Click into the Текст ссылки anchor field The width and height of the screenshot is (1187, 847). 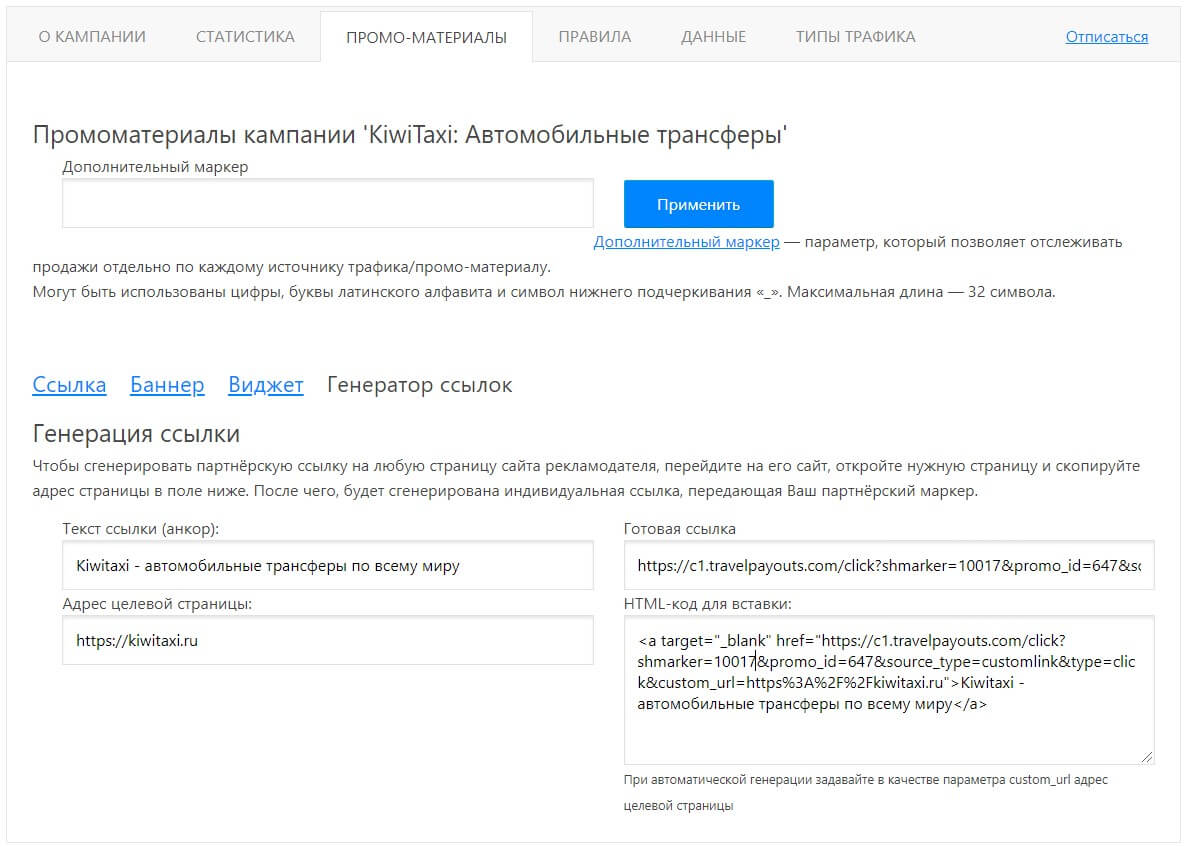(327, 565)
